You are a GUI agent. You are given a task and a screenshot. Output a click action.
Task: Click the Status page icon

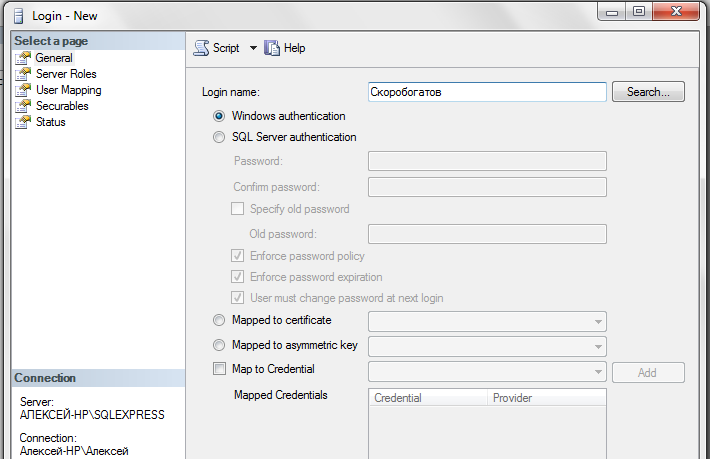click(x=23, y=122)
